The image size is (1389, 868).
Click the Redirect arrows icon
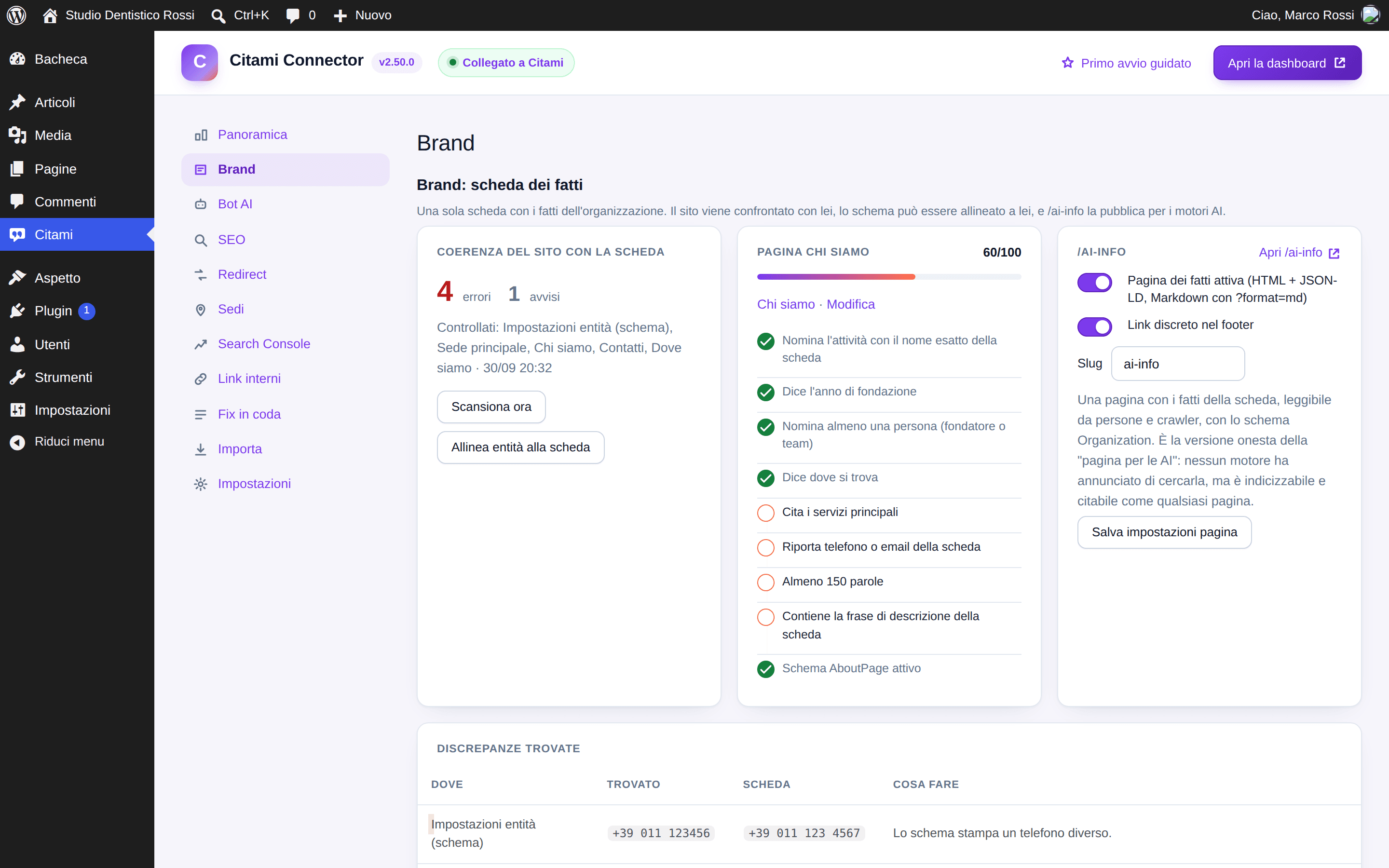click(200, 275)
